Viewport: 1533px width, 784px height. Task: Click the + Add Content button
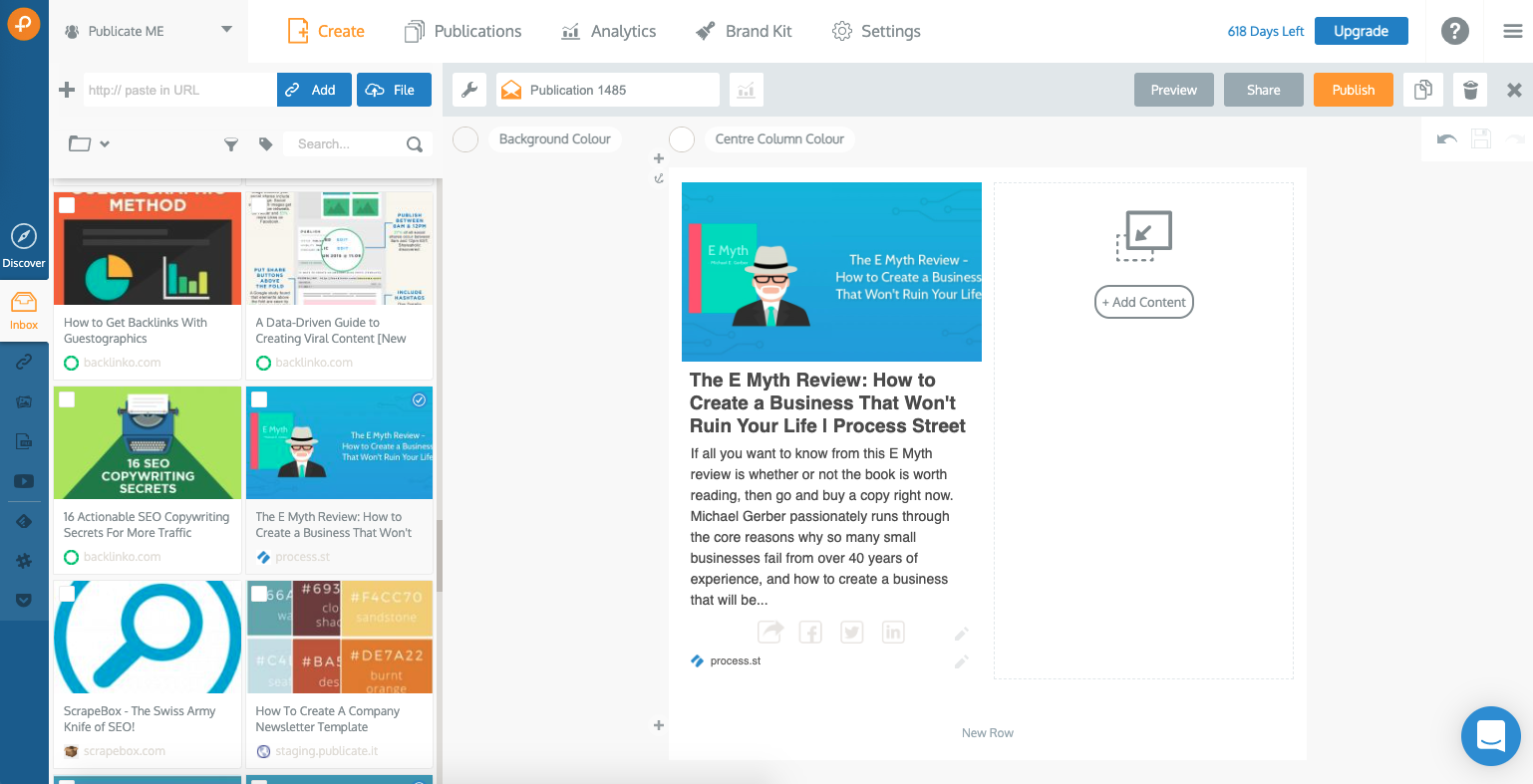point(1144,302)
